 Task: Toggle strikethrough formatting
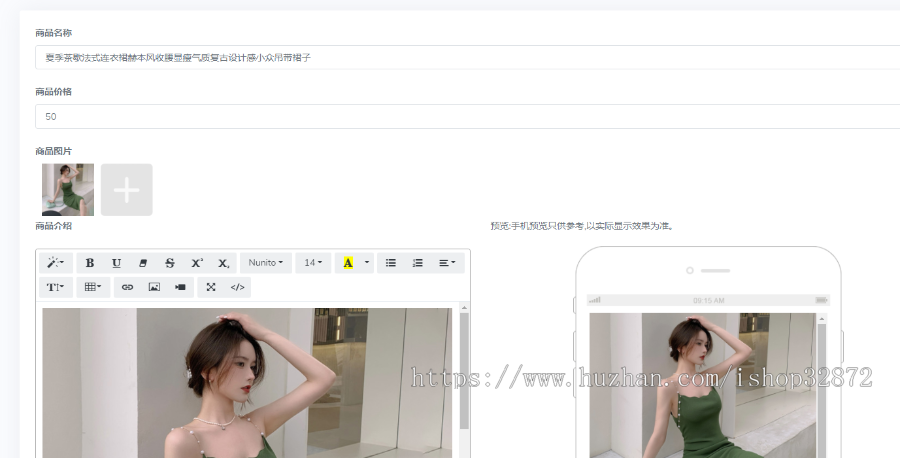(x=170, y=263)
